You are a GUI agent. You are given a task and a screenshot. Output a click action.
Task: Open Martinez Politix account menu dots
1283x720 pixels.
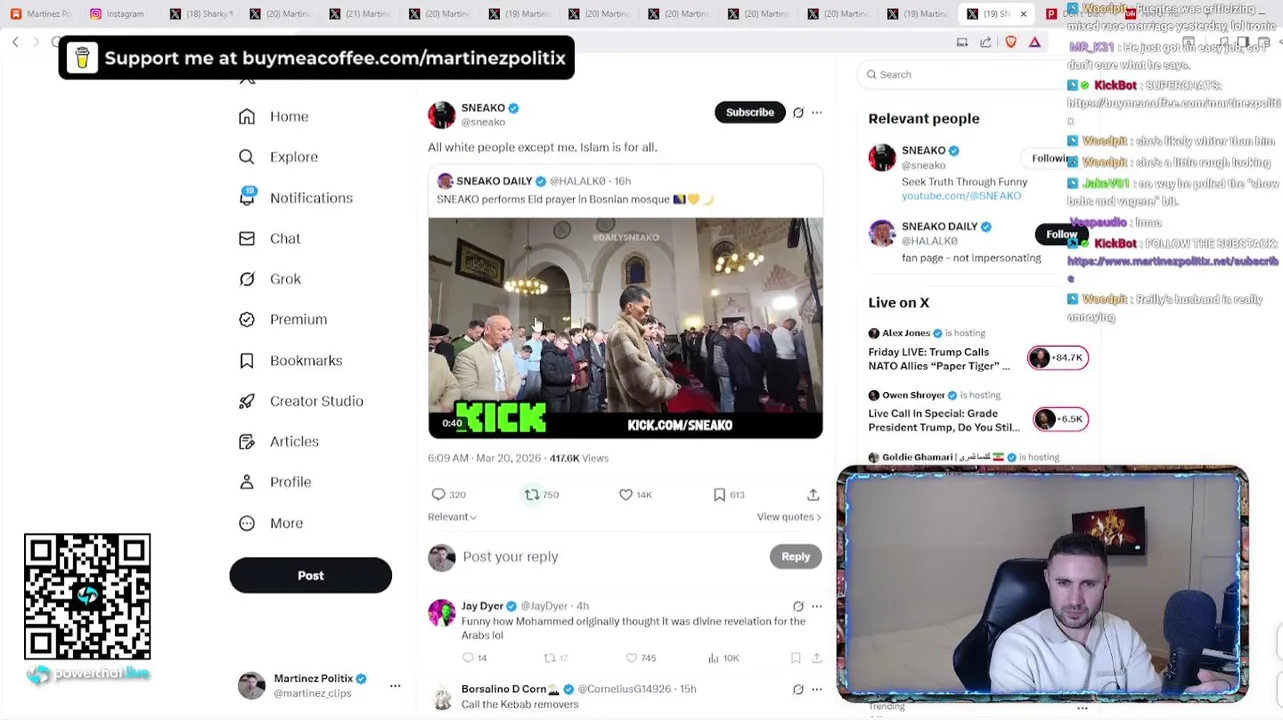(x=395, y=685)
